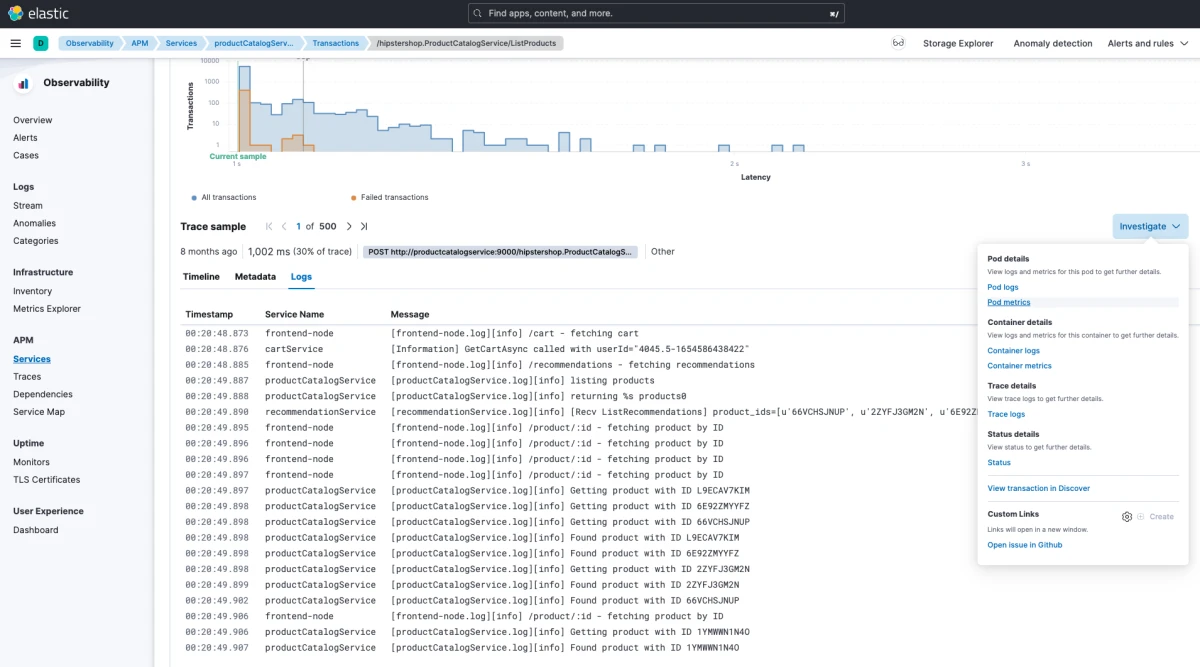
Task: Click APM breadcrumb
Action: coord(140,43)
